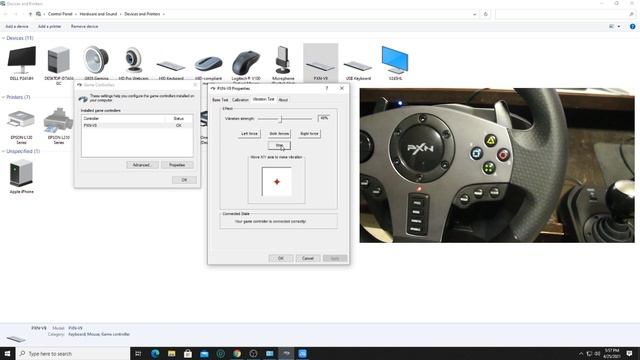This screenshot has height=360, width=640.
Task: Collapse the Printers group
Action: (3, 97)
